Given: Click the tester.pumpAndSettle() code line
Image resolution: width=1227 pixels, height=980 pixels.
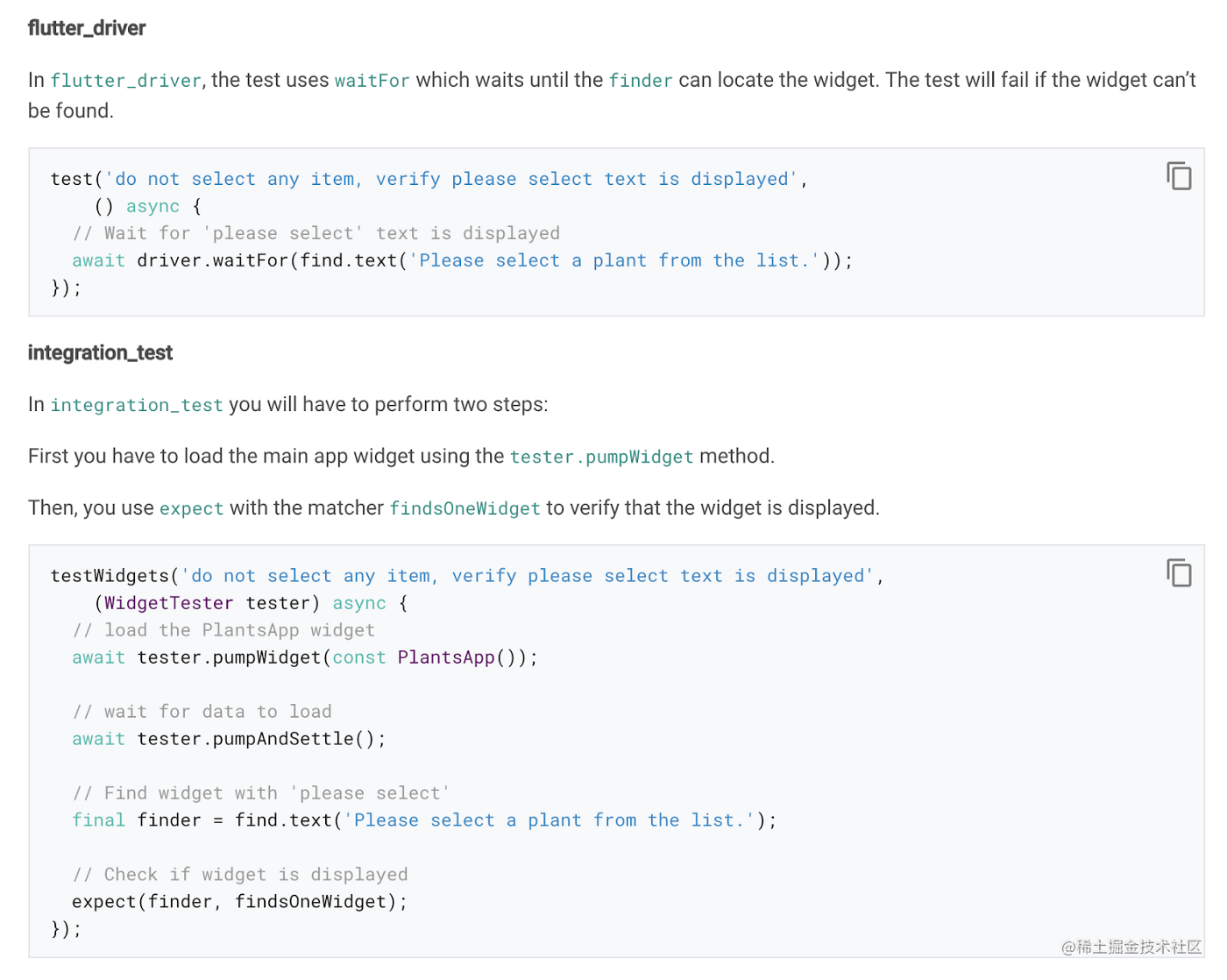Looking at the screenshot, I should point(229,739).
